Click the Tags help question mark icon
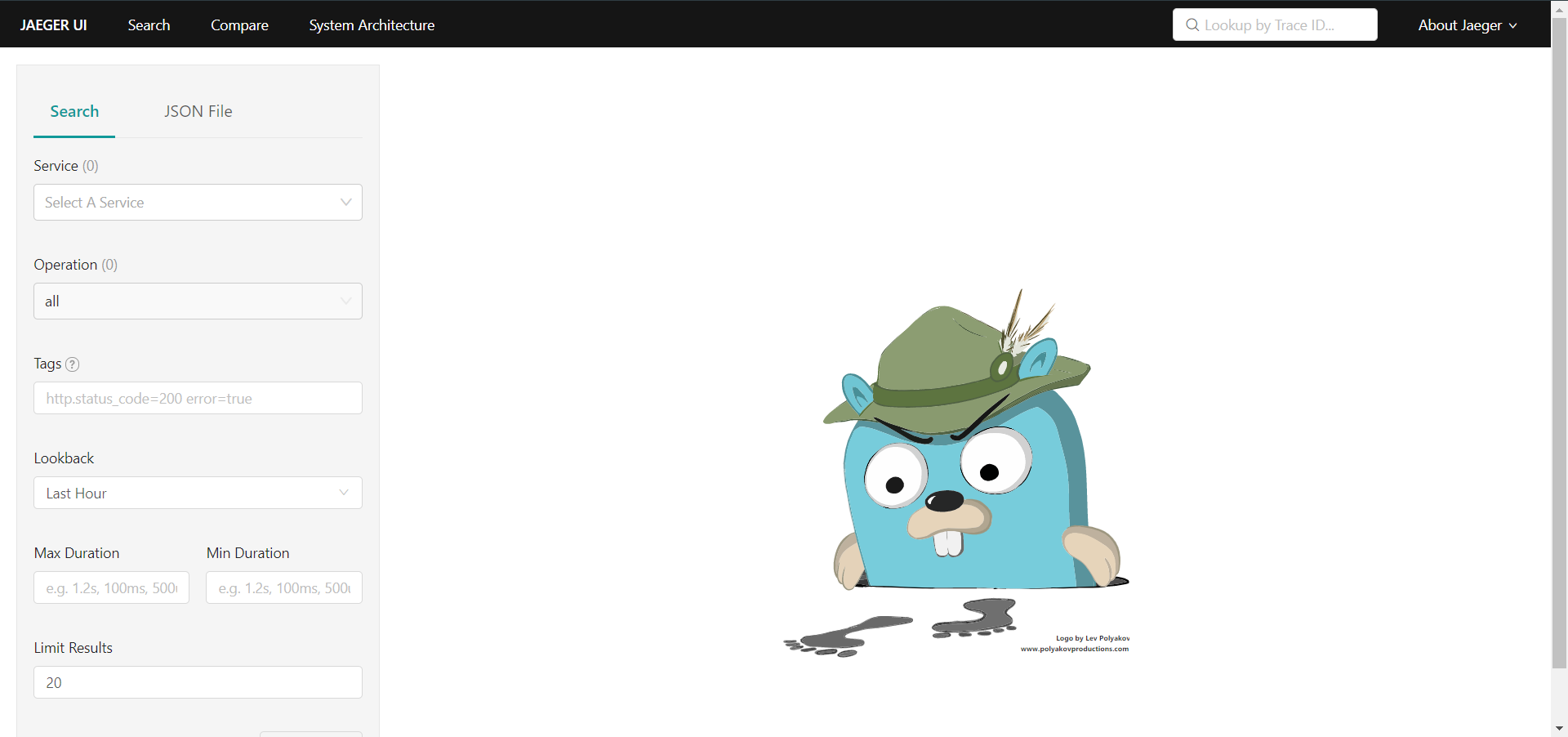The image size is (1568, 737). tap(73, 364)
